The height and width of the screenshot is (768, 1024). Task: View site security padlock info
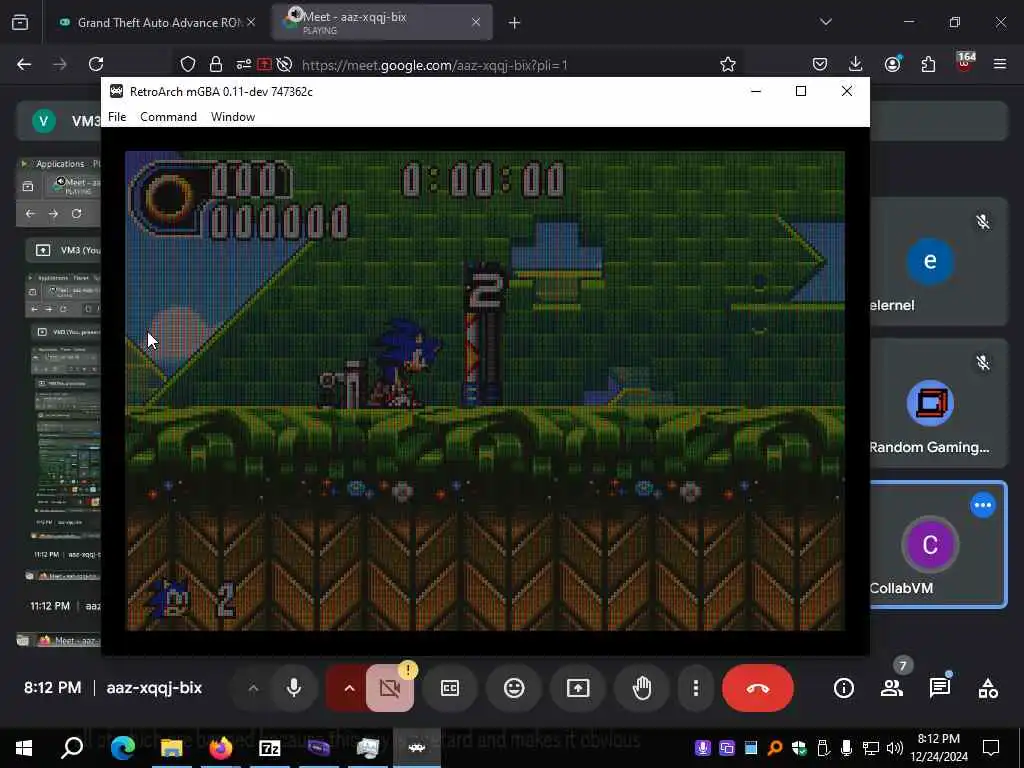click(216, 64)
